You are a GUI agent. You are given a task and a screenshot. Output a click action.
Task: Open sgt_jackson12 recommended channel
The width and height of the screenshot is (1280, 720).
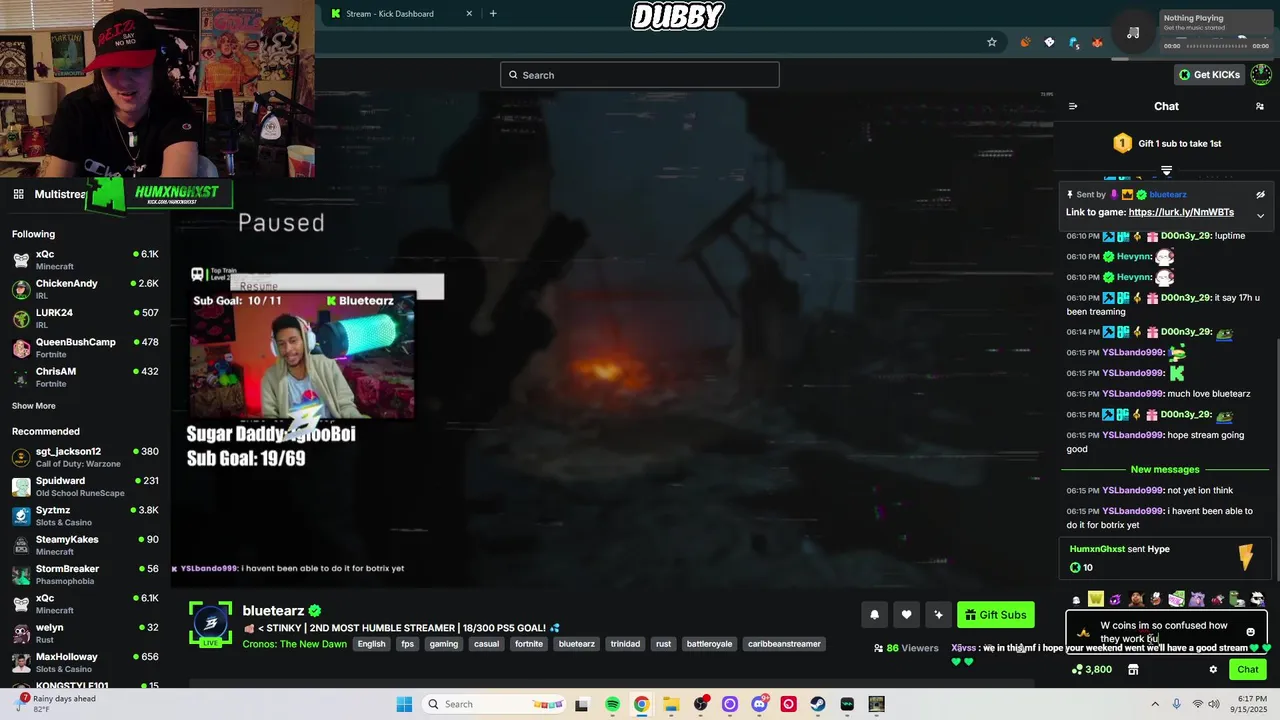tap(85, 457)
